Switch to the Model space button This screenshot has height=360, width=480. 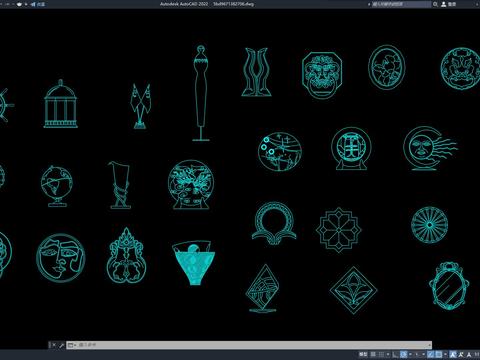[363, 354]
